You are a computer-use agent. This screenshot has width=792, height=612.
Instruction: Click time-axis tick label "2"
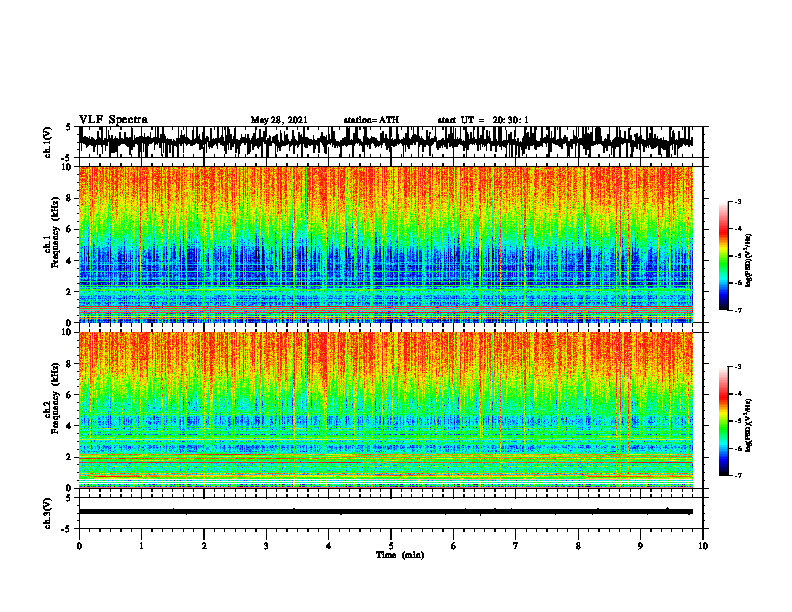pyautogui.click(x=204, y=546)
